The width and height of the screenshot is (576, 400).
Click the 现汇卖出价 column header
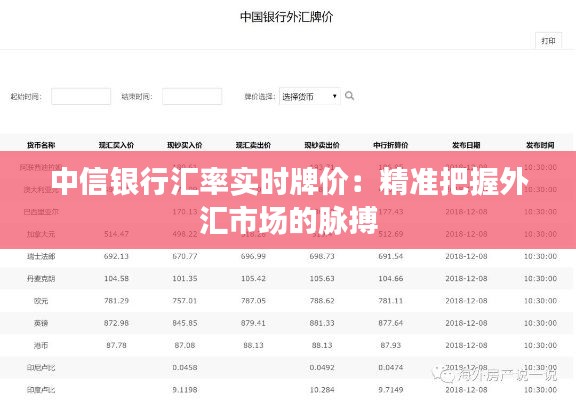point(253,145)
